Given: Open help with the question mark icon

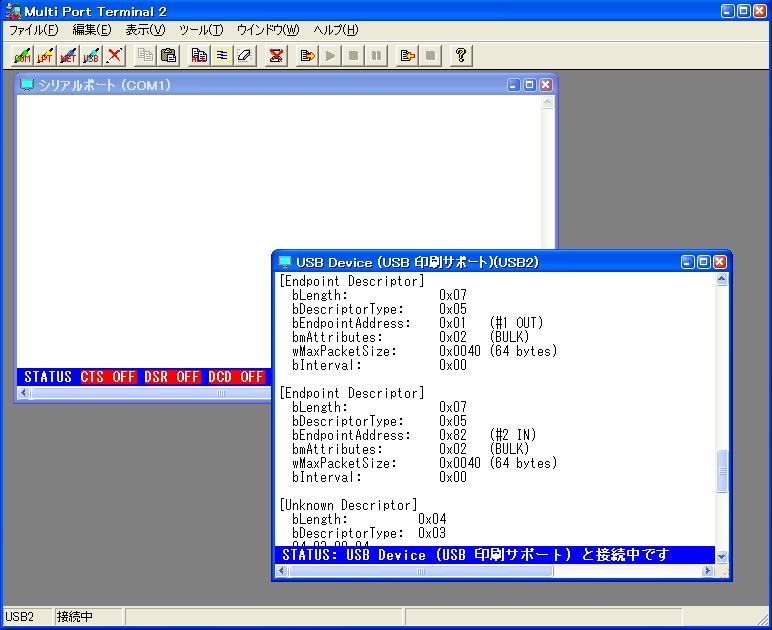Looking at the screenshot, I should point(461,55).
